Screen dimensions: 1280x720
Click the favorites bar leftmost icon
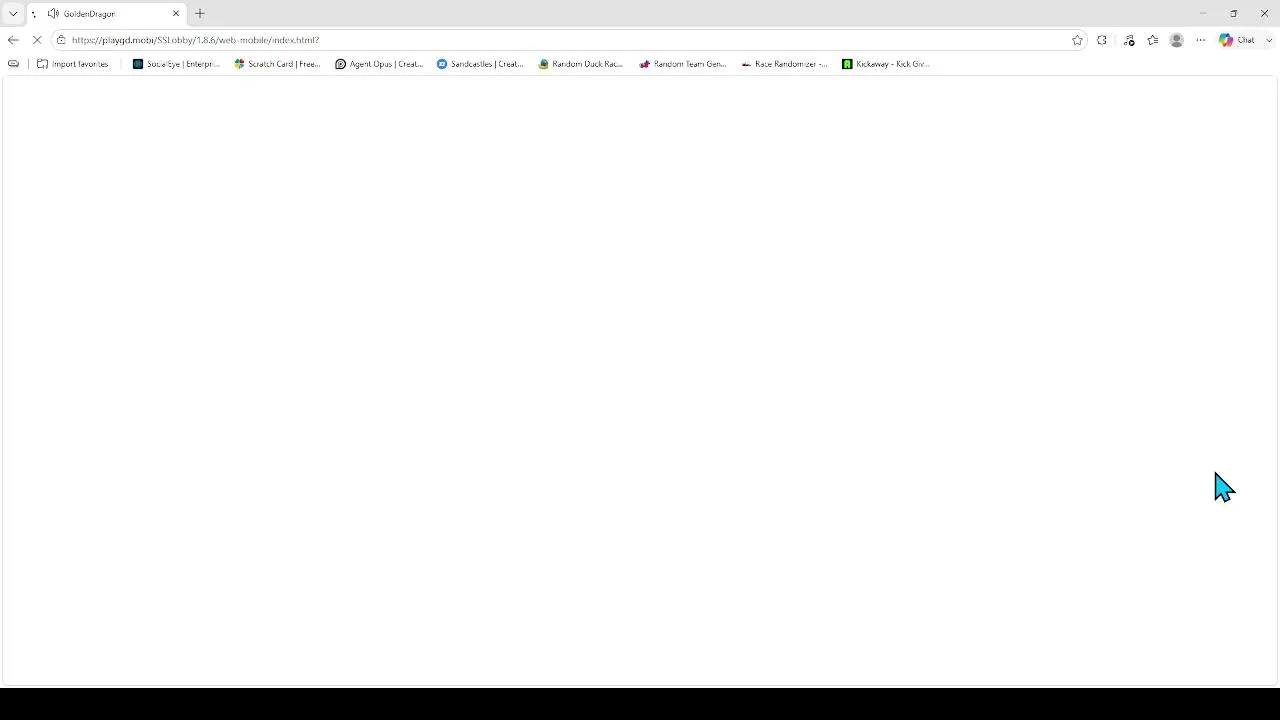13,64
